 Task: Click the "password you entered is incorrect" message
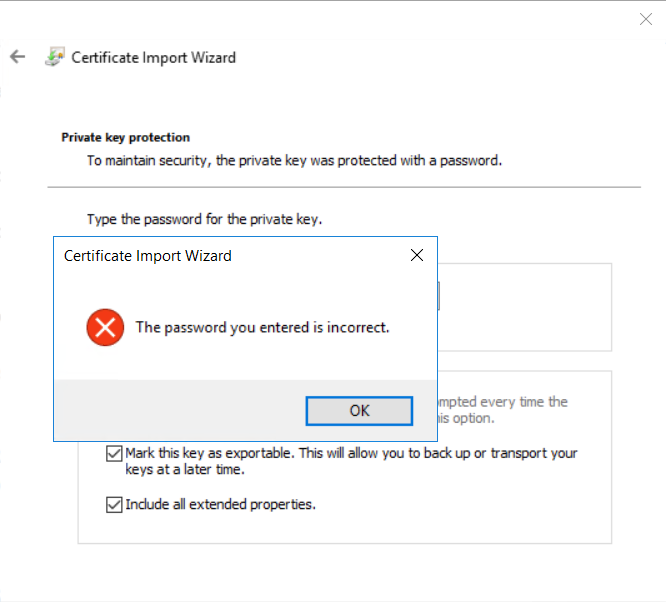262,327
